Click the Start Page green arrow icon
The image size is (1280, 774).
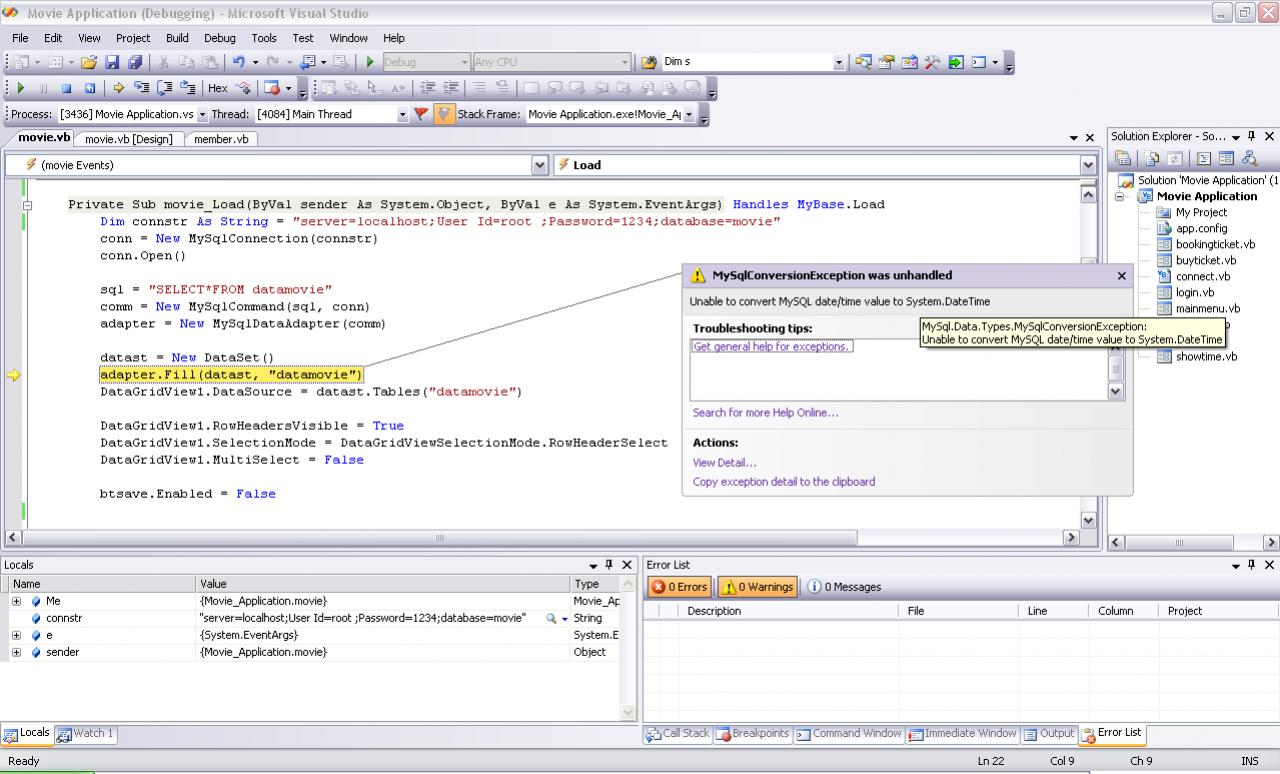(x=956, y=62)
